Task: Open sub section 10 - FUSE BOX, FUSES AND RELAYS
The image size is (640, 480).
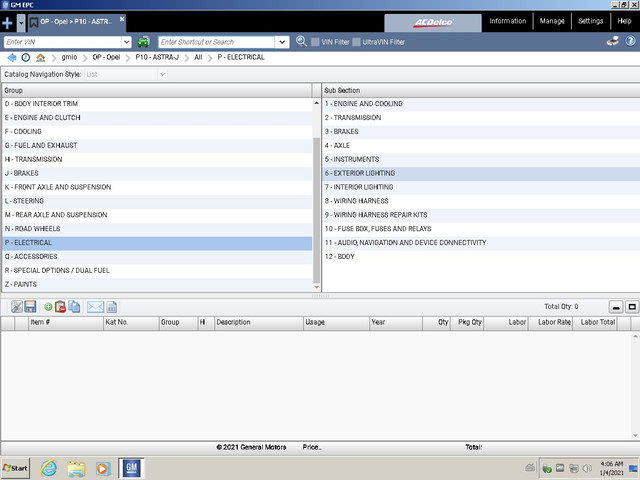Action: pos(481,229)
